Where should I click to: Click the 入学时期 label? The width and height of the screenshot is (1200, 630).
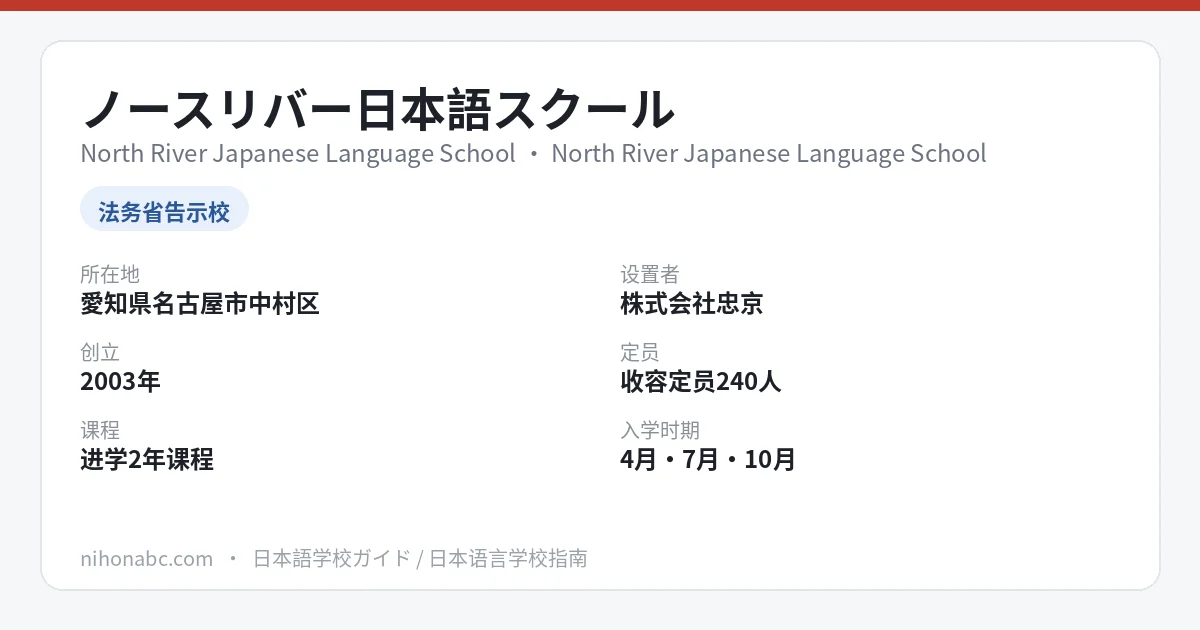660,430
